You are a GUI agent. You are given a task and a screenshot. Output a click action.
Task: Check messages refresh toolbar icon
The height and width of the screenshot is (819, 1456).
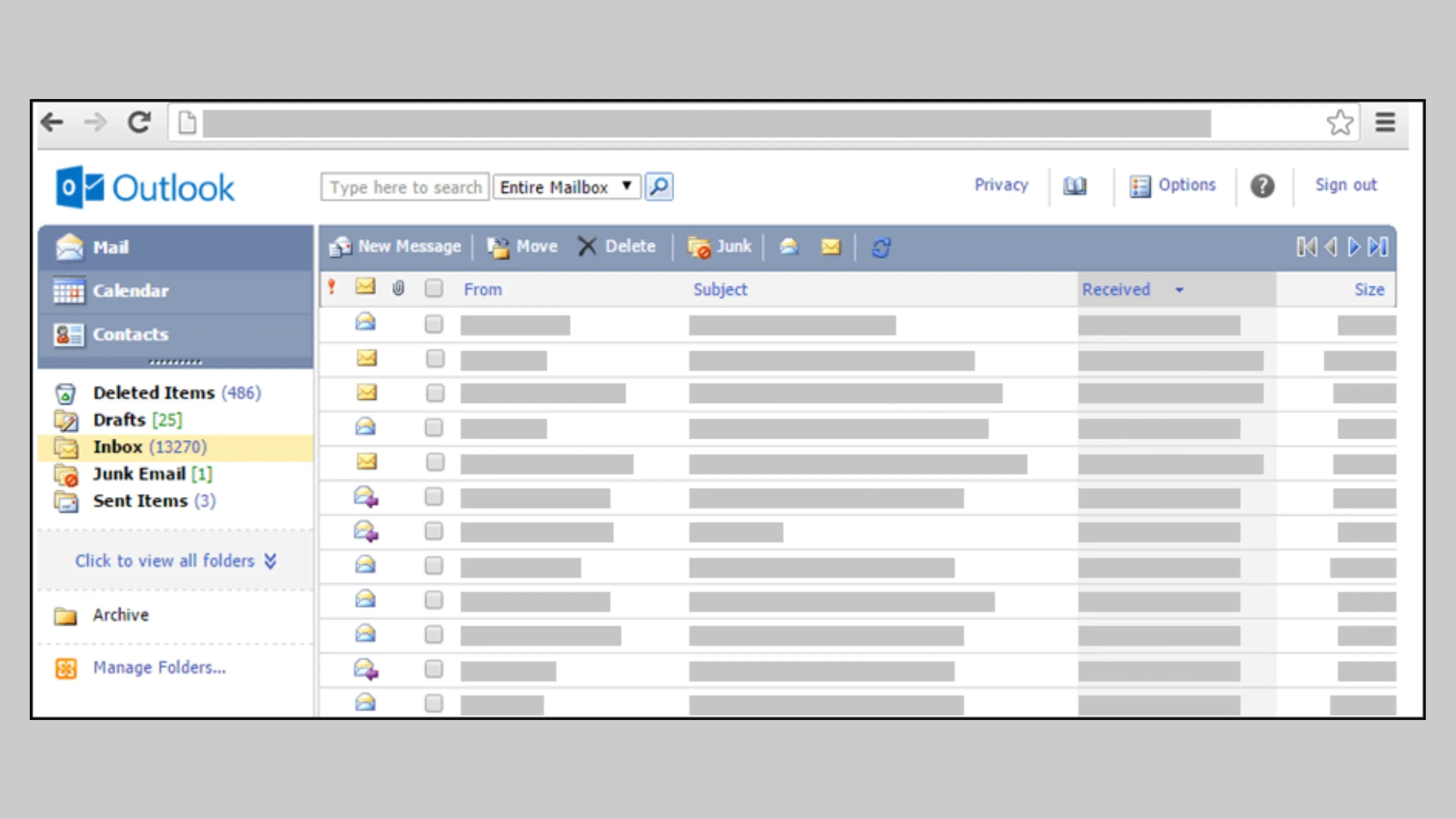click(881, 247)
